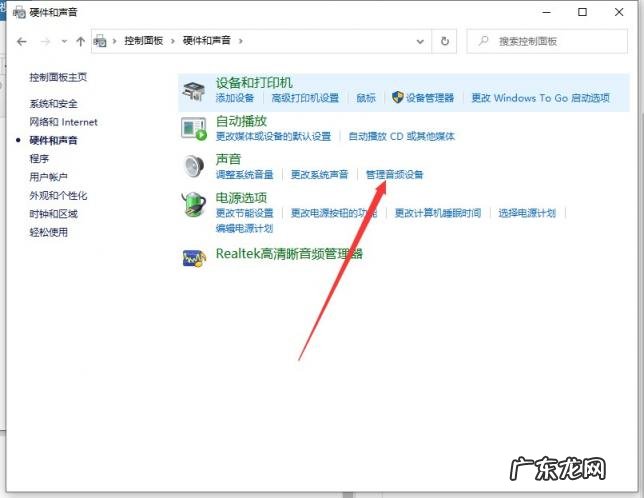Click 高级打印机设置 link
This screenshot has width=644, height=498.
point(305,98)
